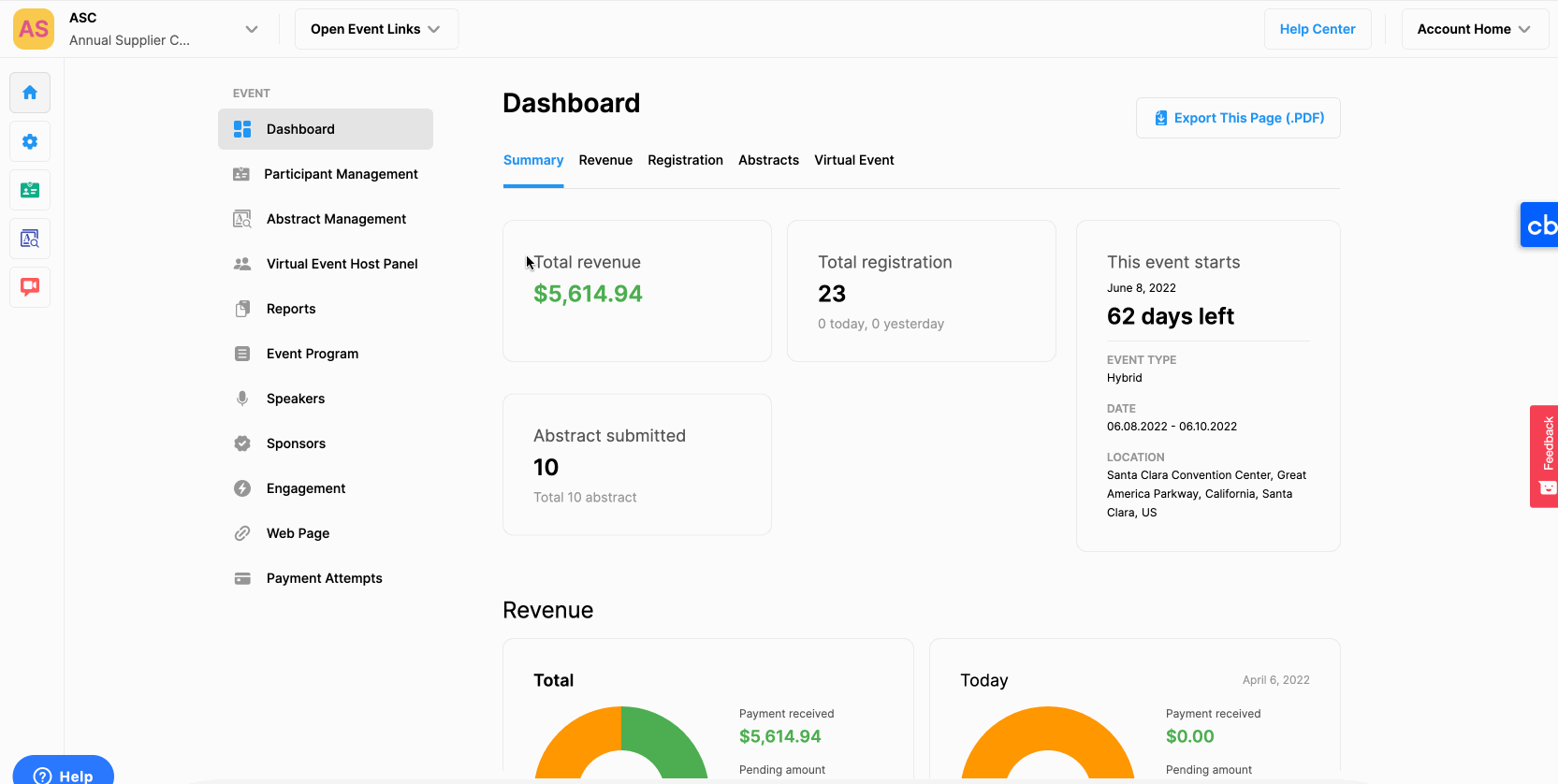Switch to the Revenue tab
The width and height of the screenshot is (1558, 784).
(x=605, y=160)
